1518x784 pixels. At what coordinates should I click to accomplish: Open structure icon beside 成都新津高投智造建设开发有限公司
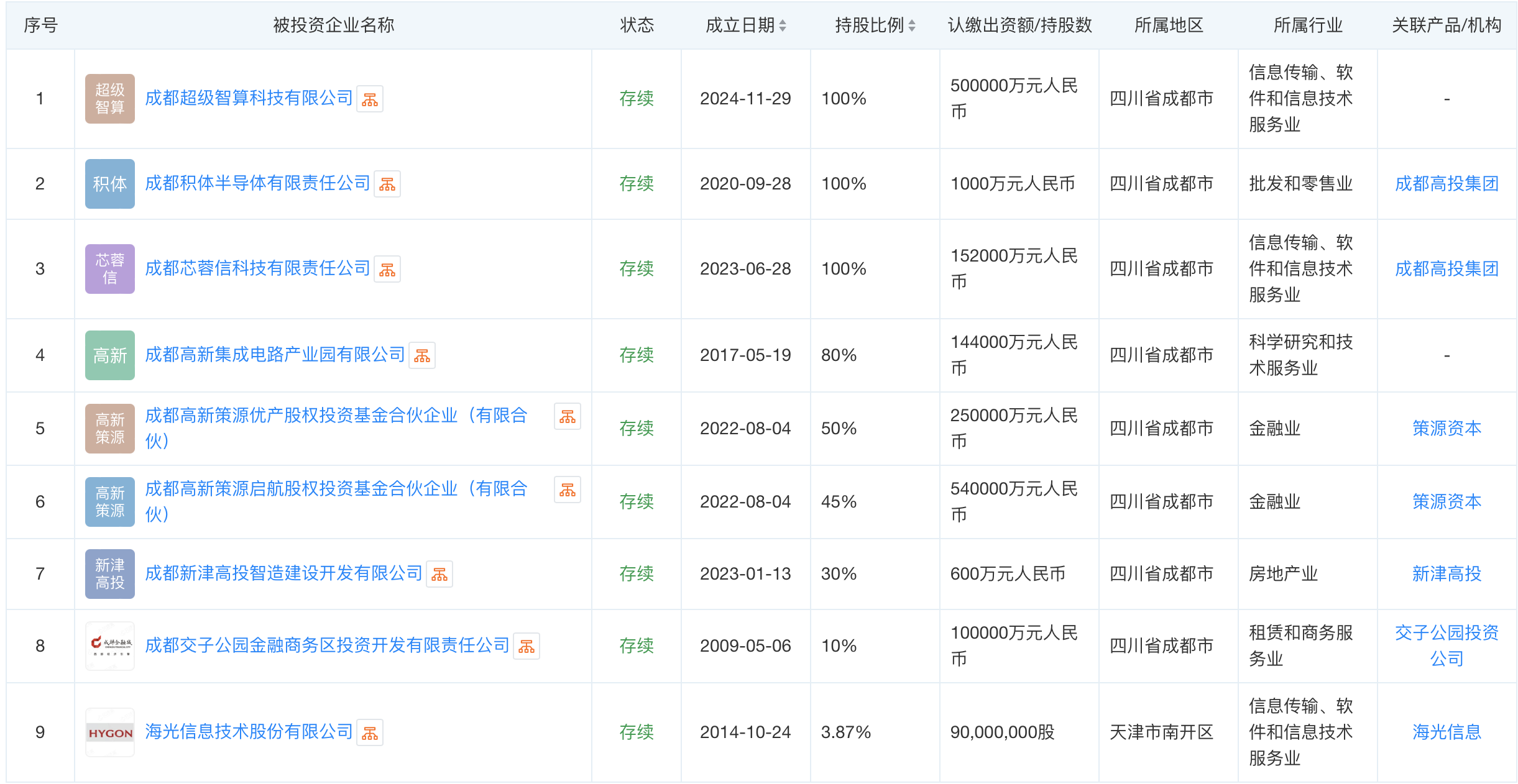pos(439,575)
